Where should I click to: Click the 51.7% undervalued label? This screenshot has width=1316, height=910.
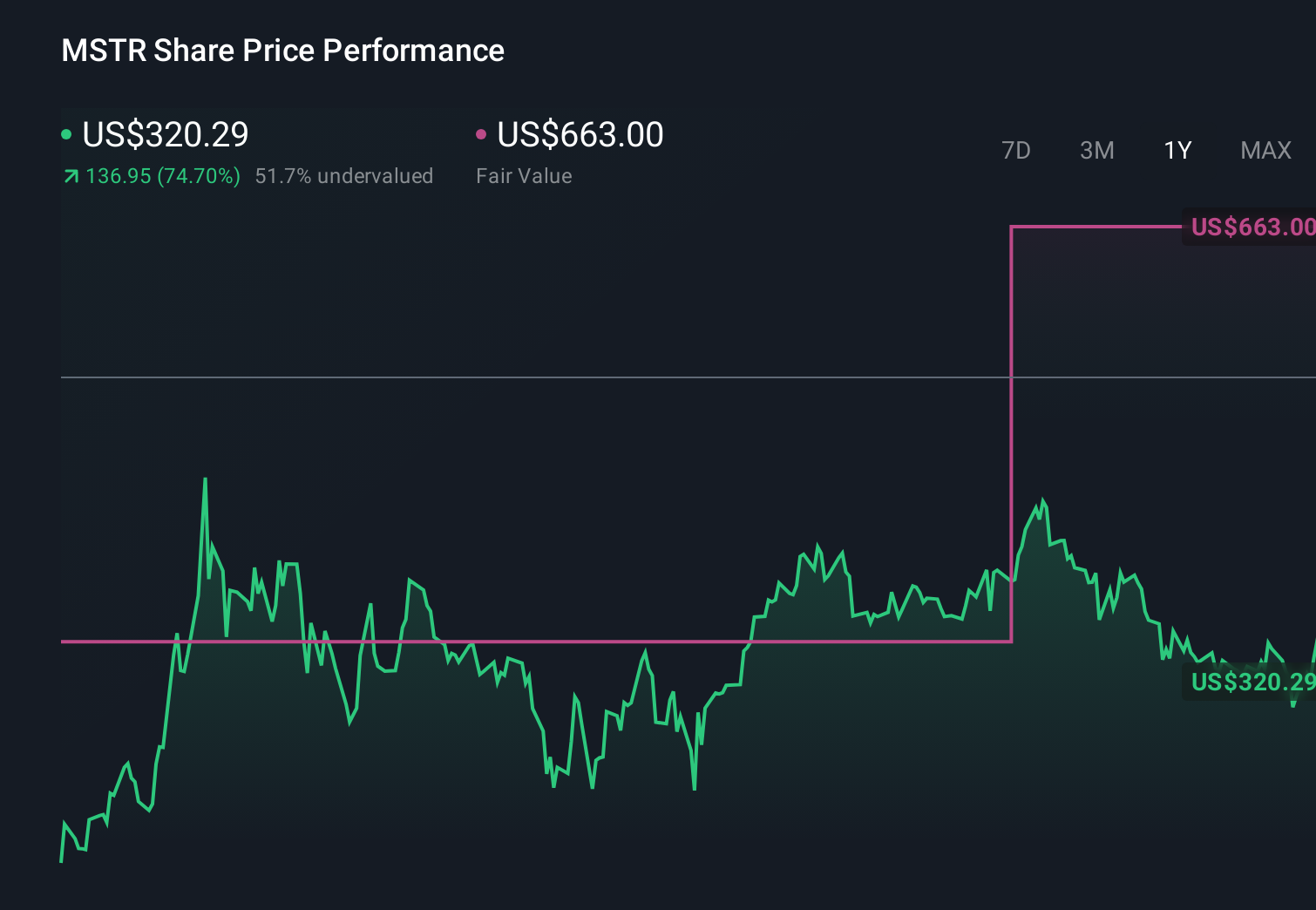343,176
